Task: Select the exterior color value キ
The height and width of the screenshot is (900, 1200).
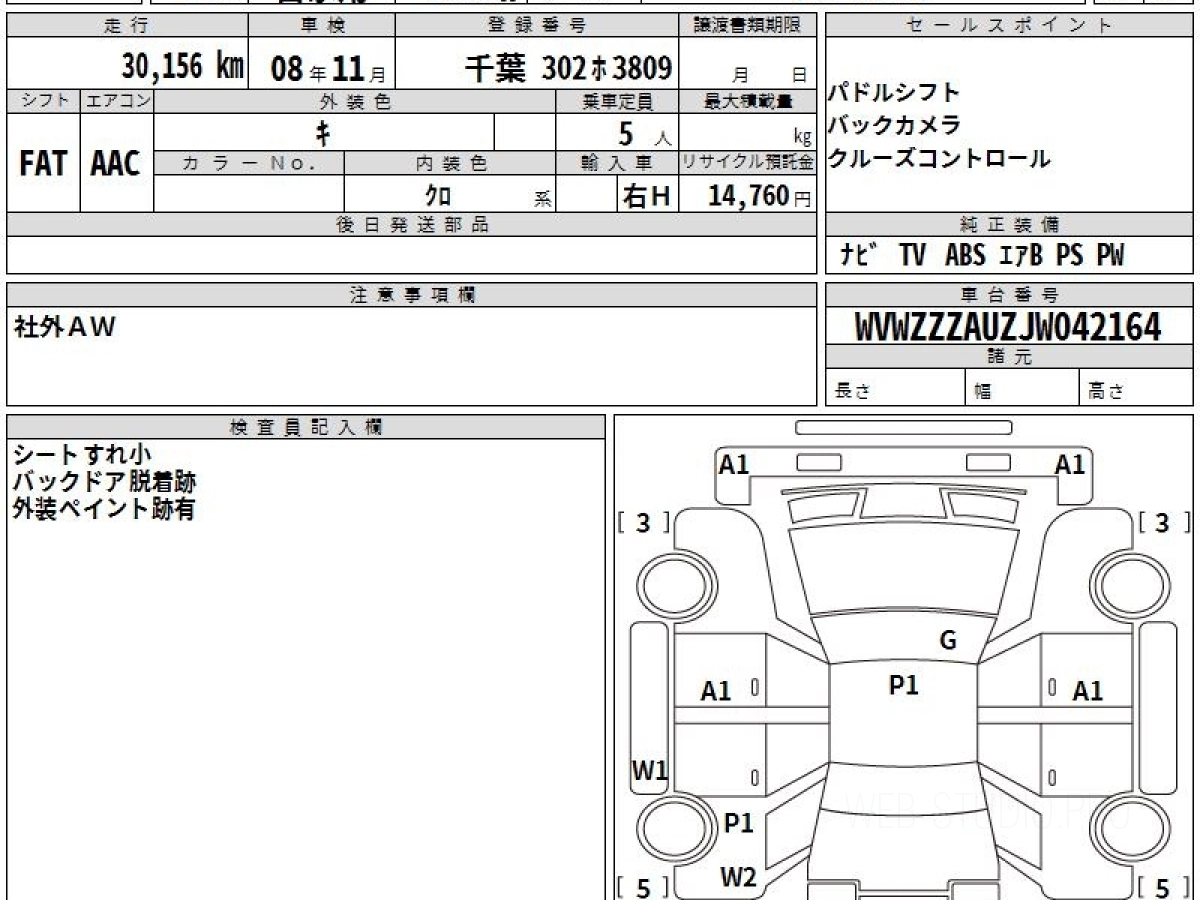Action: pyautogui.click(x=322, y=132)
